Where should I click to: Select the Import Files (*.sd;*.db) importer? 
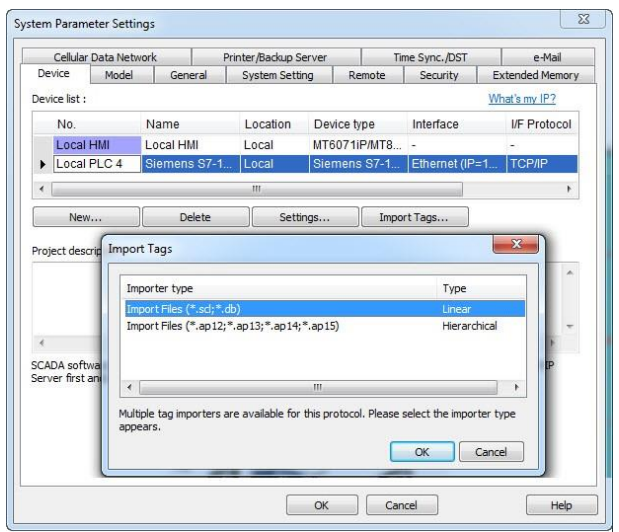(x=190, y=309)
